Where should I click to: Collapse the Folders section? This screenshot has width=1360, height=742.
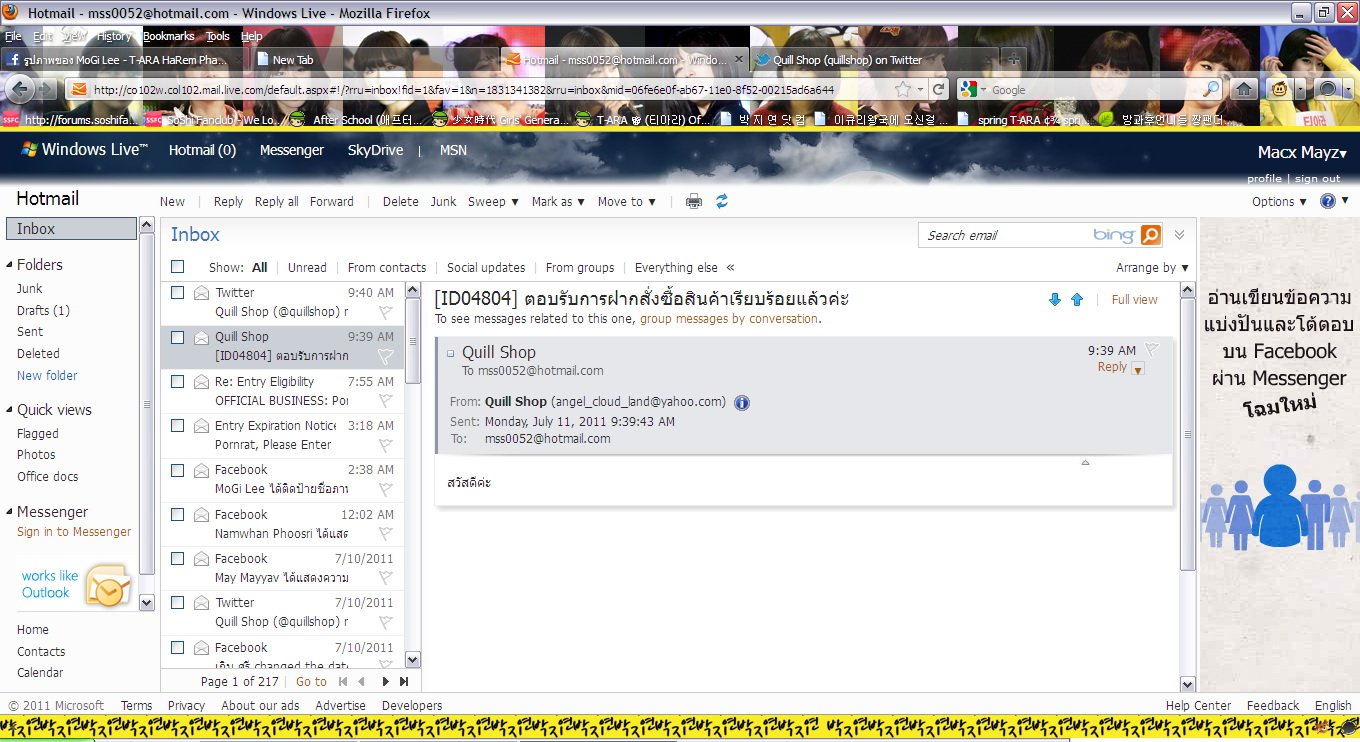[x=10, y=265]
